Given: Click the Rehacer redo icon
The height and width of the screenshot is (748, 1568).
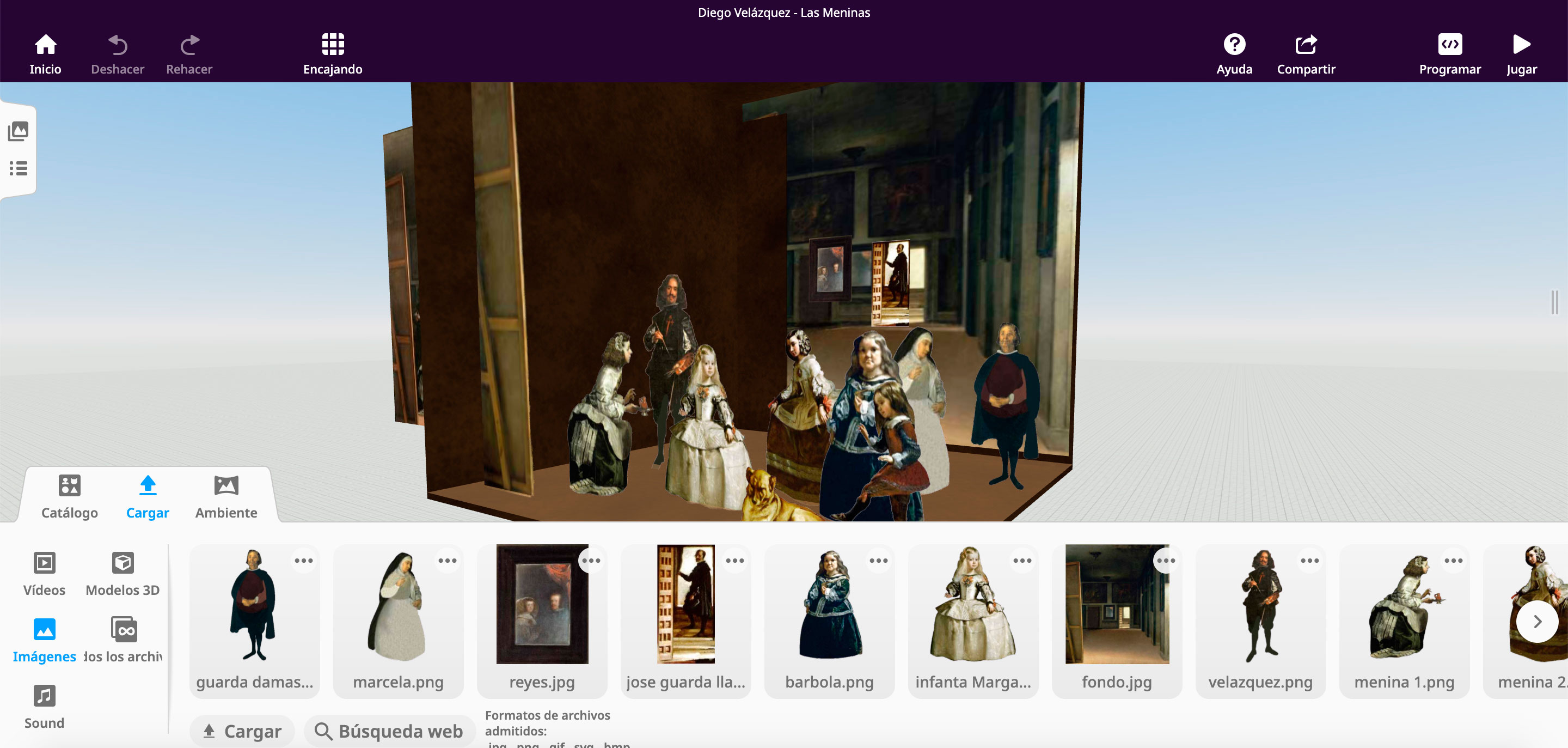Looking at the screenshot, I should 189,45.
